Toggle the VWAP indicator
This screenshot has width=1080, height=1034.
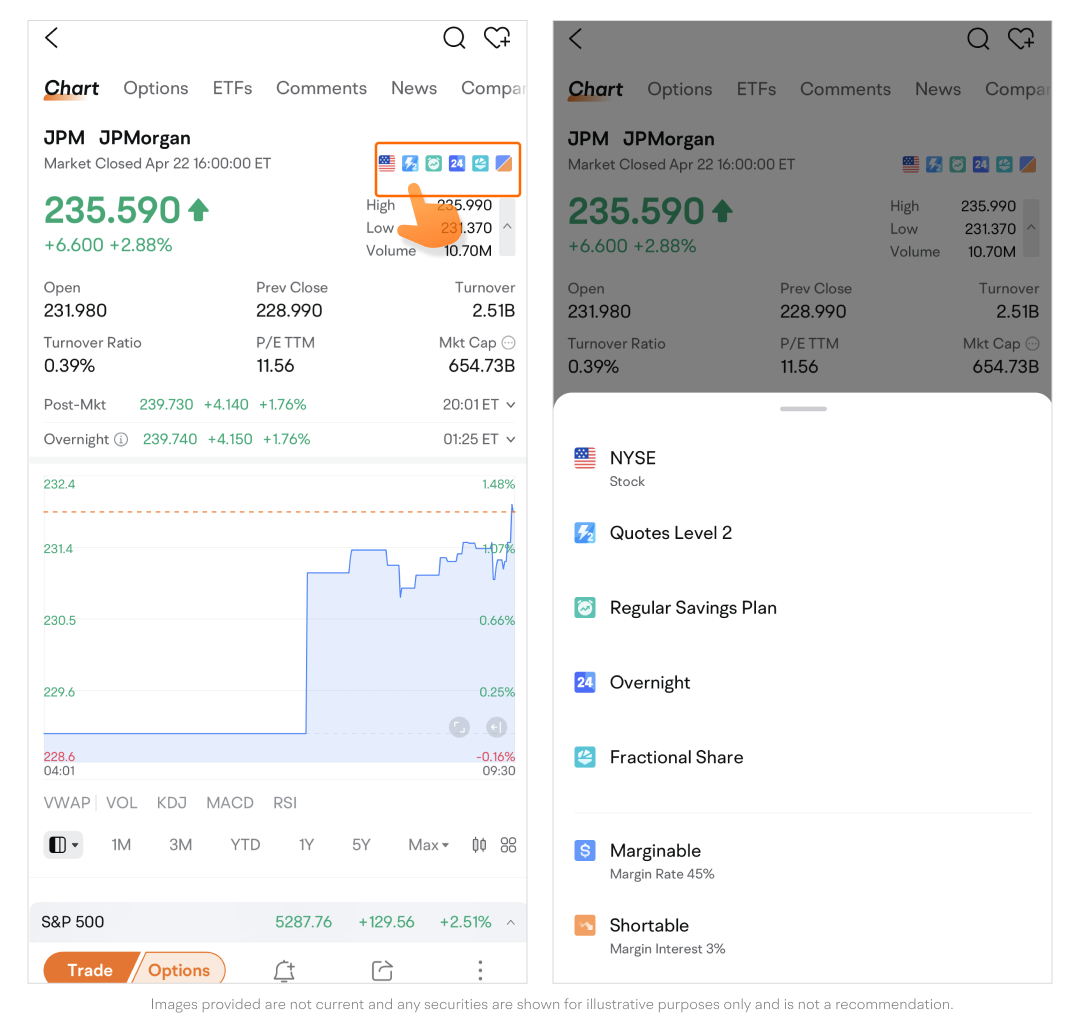click(x=66, y=803)
